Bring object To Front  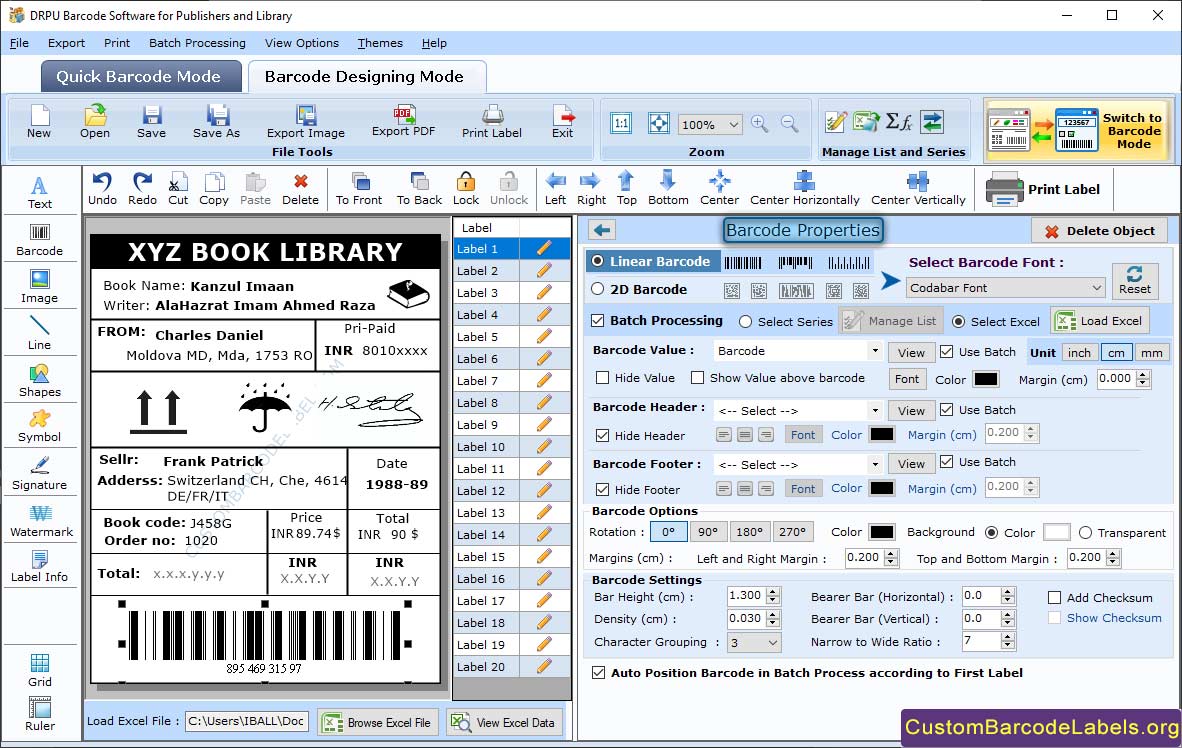[359, 189]
